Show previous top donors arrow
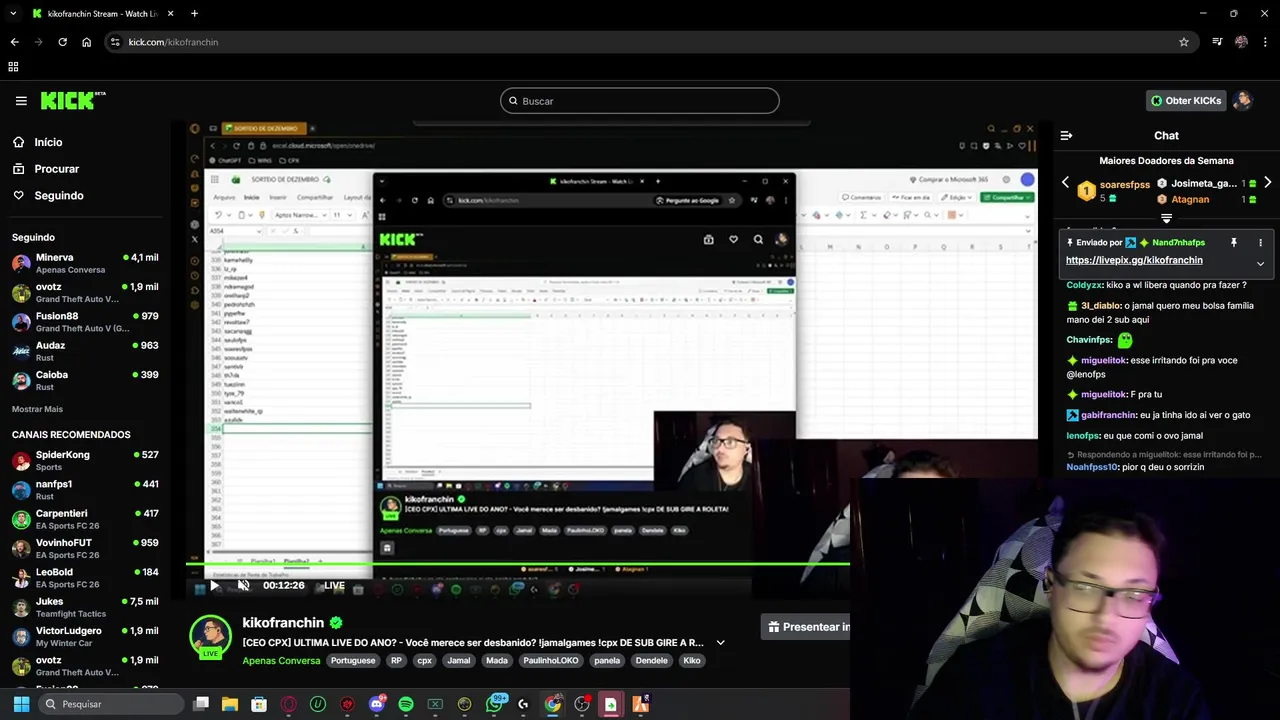 pos(1065,183)
